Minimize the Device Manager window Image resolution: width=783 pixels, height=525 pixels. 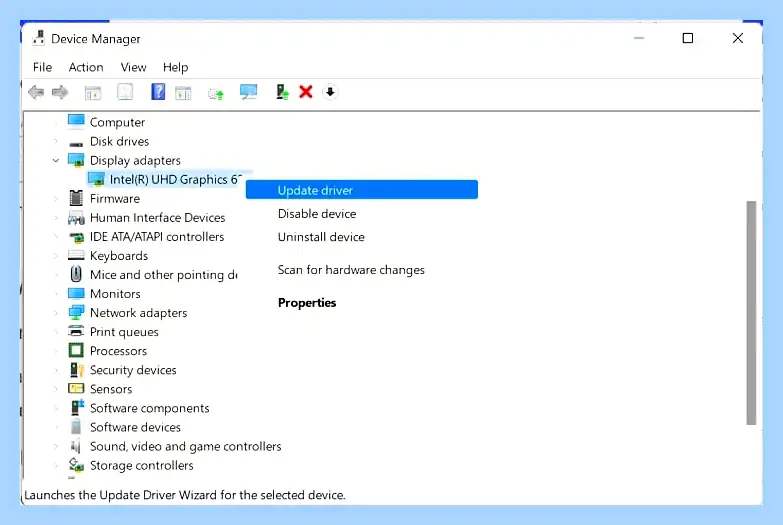639,38
